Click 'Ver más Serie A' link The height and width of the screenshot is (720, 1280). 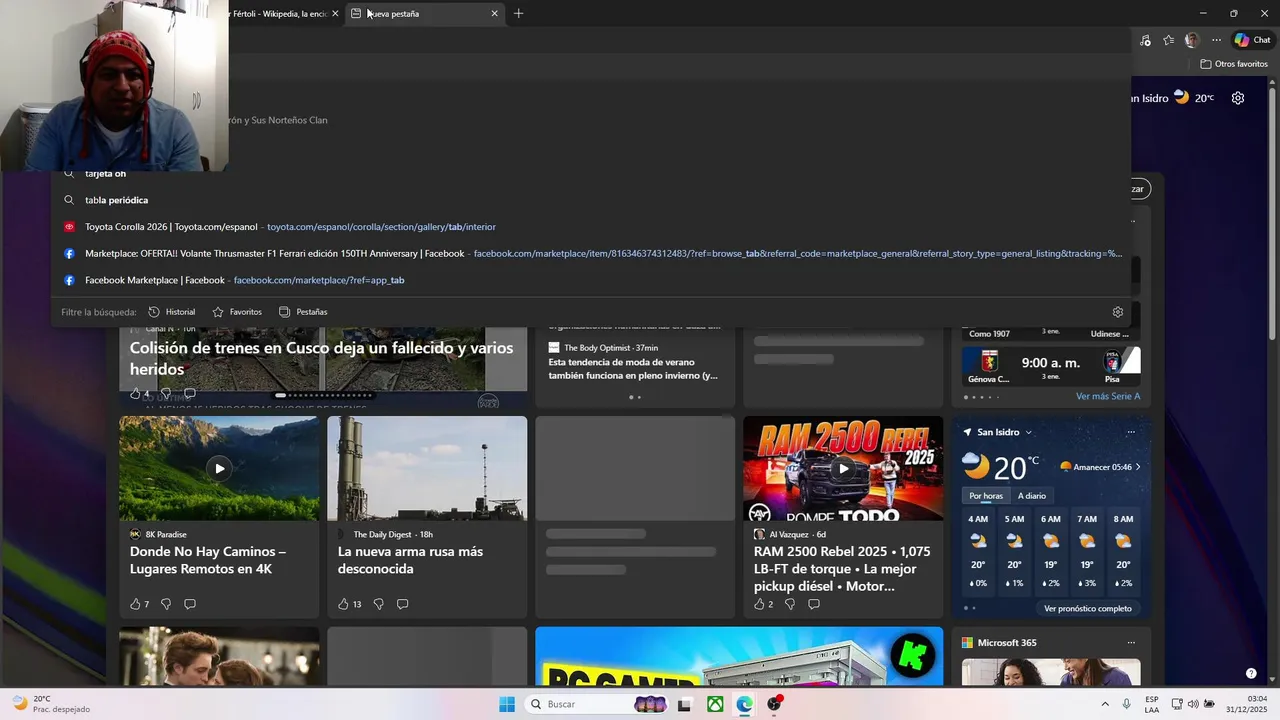[x=1107, y=397]
